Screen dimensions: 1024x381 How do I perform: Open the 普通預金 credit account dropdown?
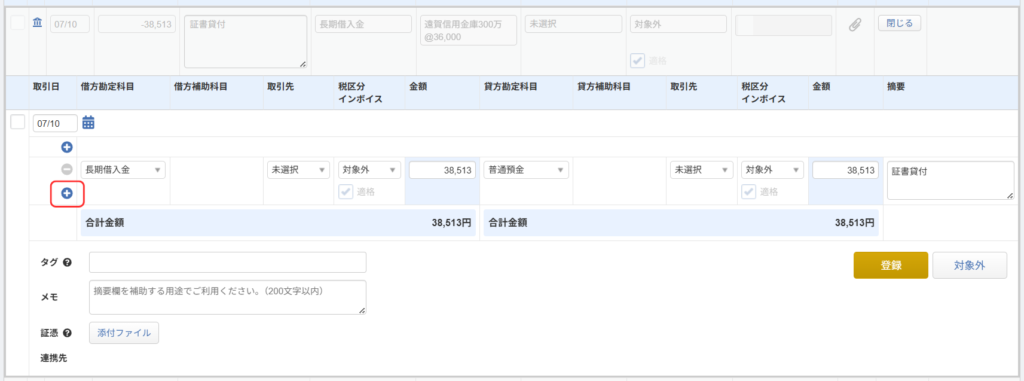click(x=526, y=170)
